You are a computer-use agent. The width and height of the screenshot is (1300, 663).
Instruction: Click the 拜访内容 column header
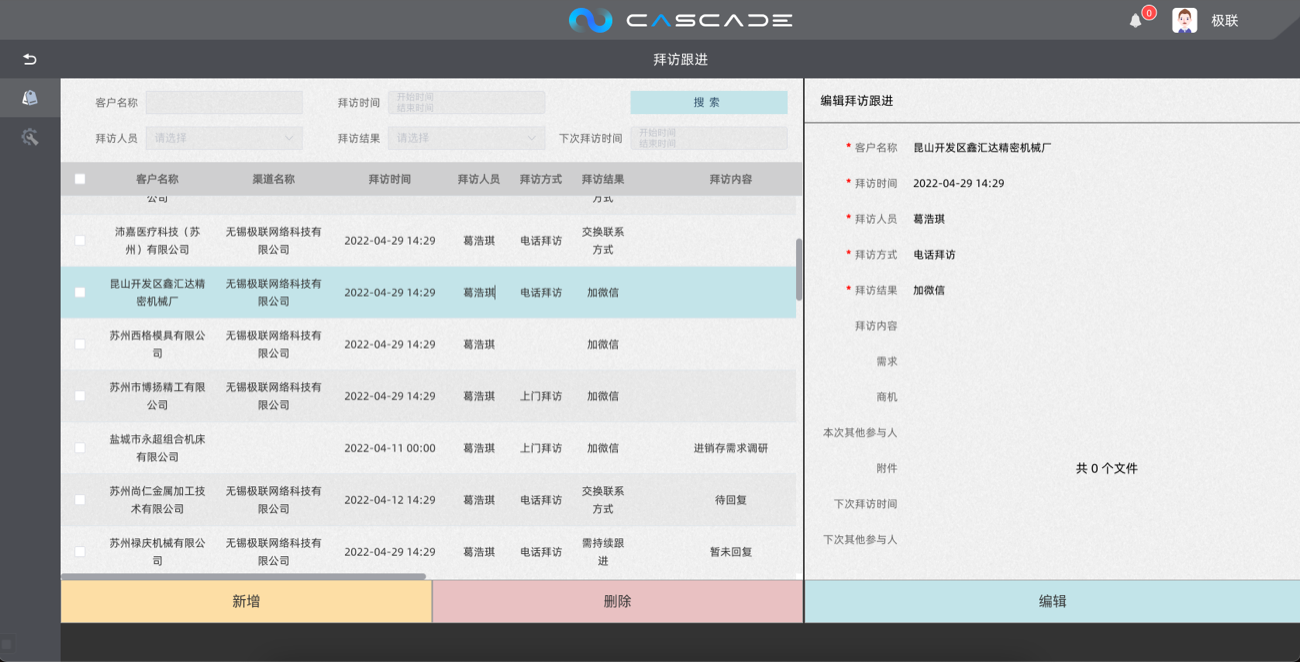730,179
